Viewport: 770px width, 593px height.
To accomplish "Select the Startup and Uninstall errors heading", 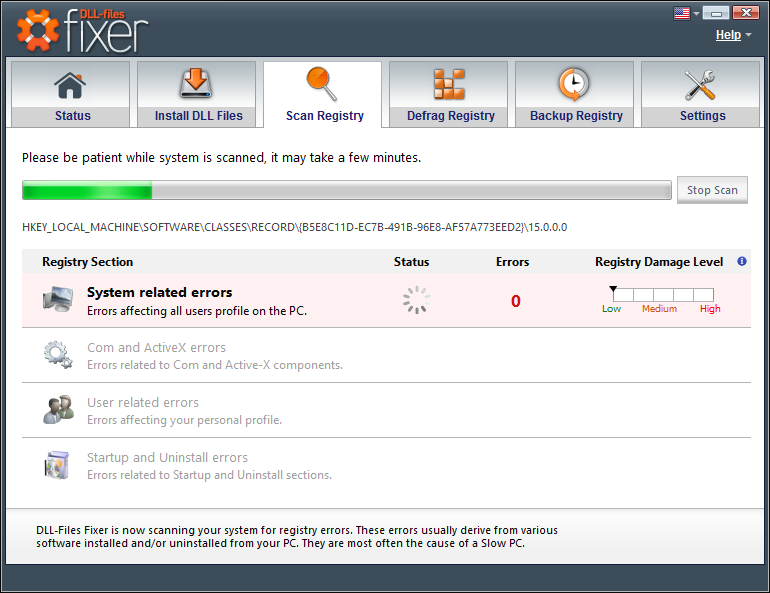I will click(167, 458).
